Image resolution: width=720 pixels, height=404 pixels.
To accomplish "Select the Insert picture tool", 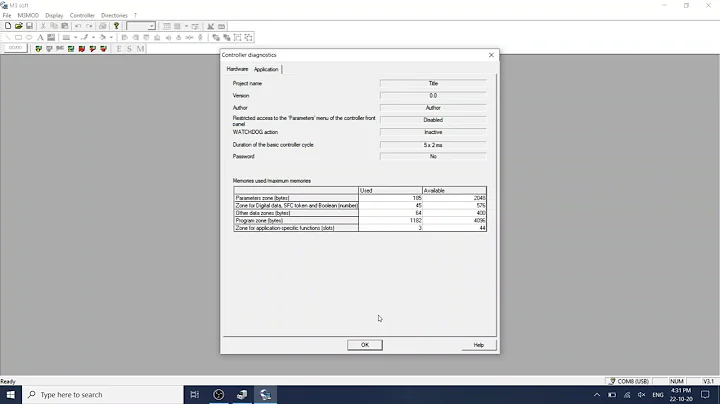I will point(51,38).
